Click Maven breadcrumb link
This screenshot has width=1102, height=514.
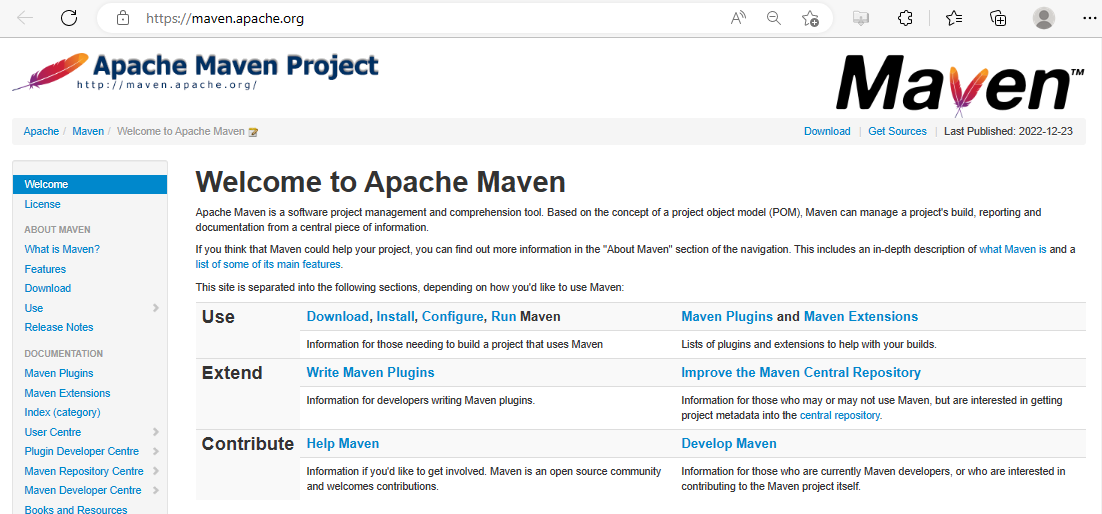(x=88, y=131)
